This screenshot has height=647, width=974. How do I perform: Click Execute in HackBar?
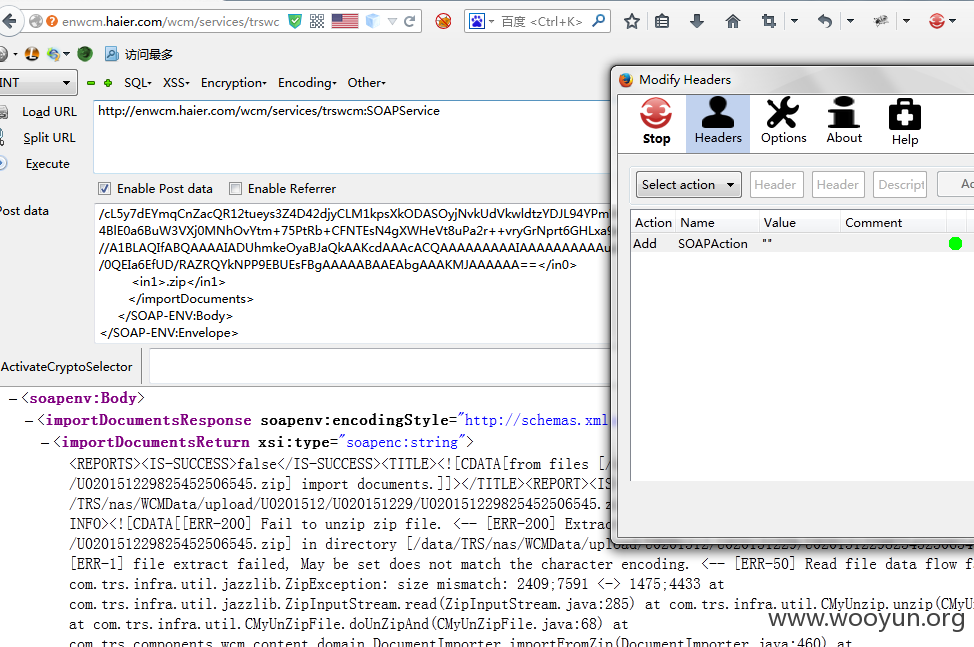pos(48,164)
